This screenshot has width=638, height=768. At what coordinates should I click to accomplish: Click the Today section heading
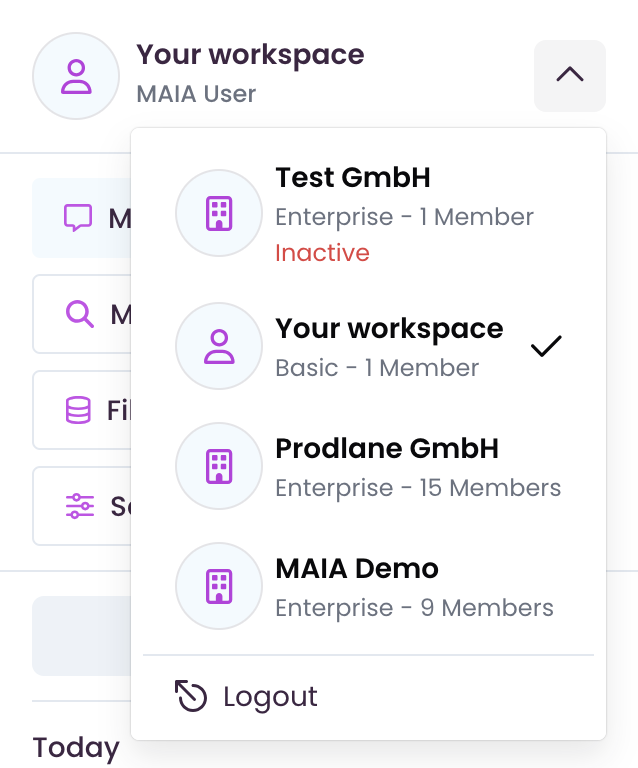coord(76,747)
